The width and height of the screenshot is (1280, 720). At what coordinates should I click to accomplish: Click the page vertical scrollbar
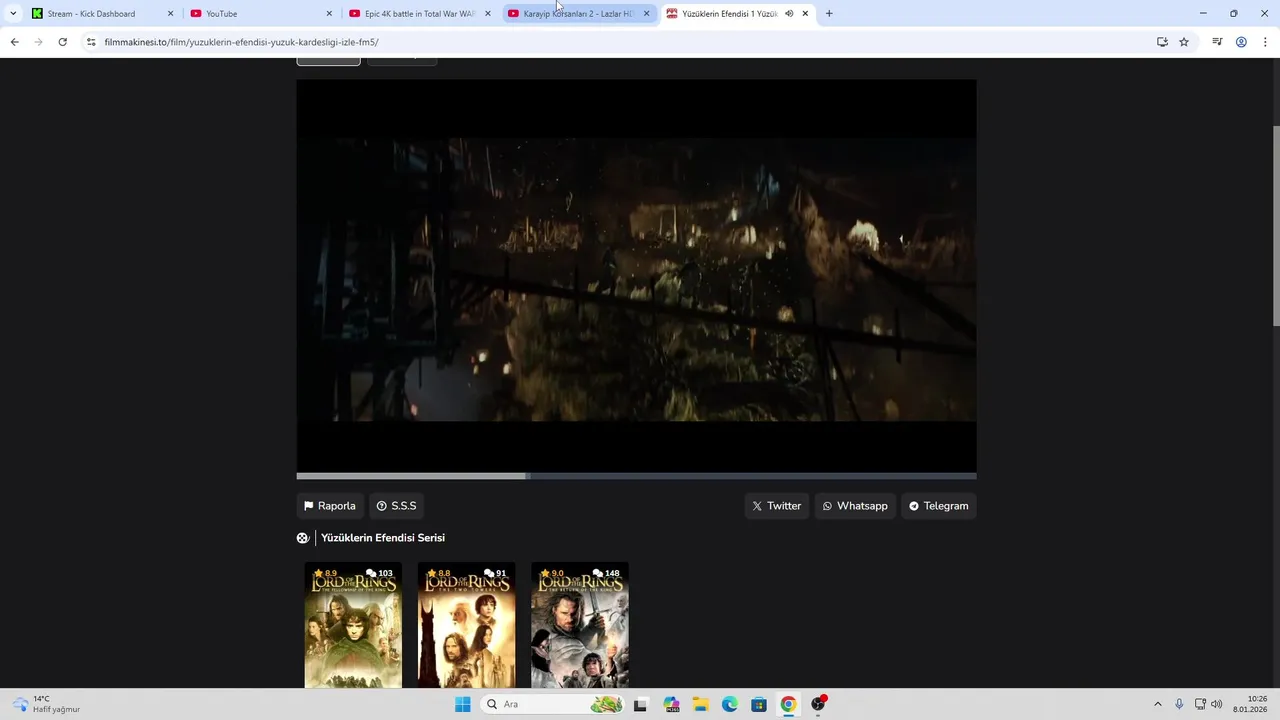pos(1275,225)
